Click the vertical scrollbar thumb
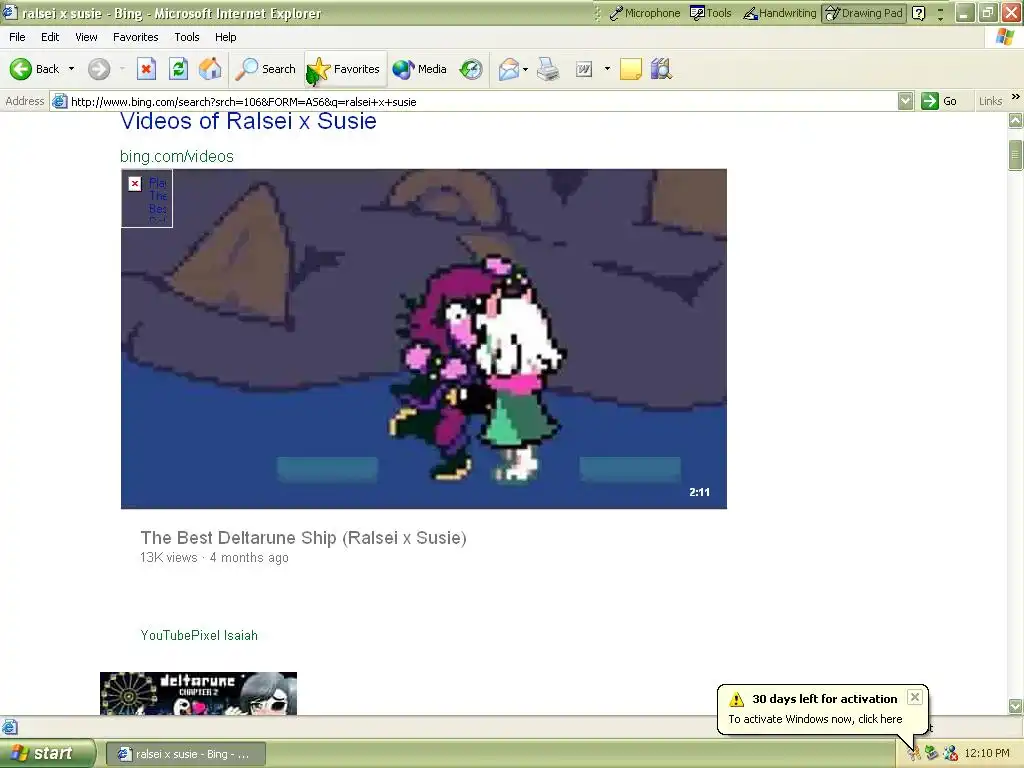The width and height of the screenshot is (1024, 768). tap(1015, 155)
